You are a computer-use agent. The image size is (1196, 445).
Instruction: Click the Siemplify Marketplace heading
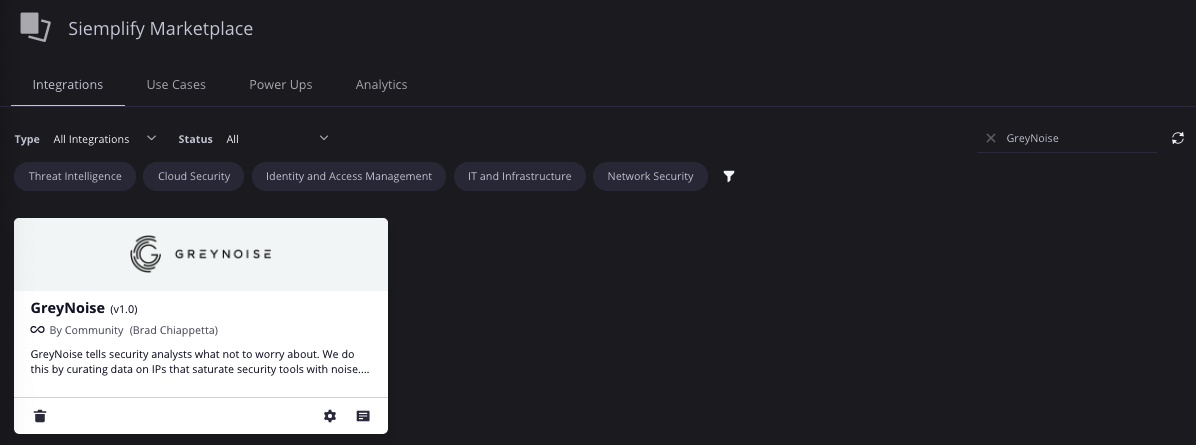click(x=160, y=28)
